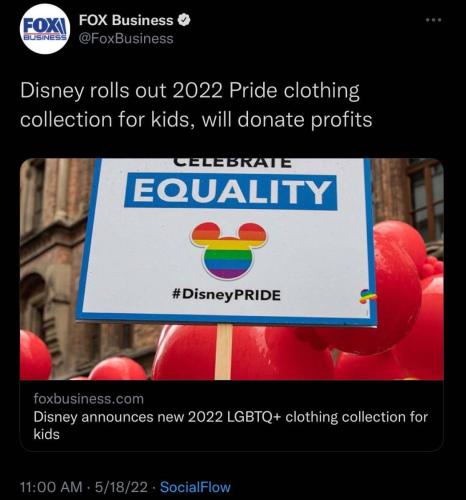Open the foxbusiness.com domain link
This screenshot has width=466, height=500.
89,399
